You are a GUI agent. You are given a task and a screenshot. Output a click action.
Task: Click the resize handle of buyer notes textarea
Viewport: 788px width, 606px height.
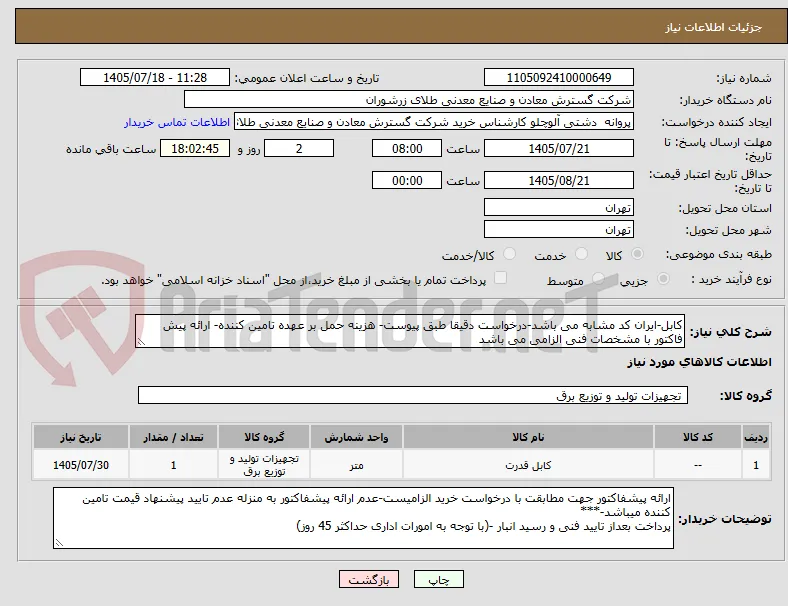59,543
